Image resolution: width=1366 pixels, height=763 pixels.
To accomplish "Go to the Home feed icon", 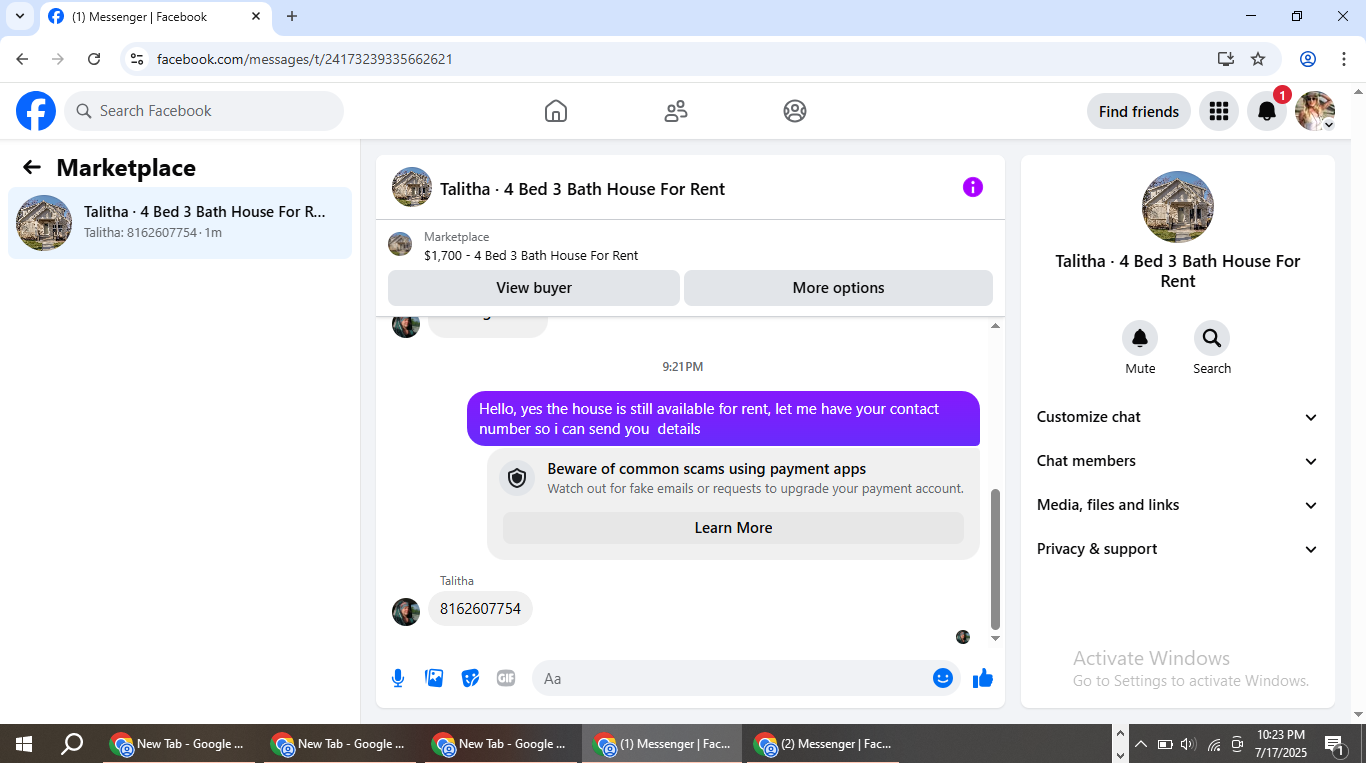I will (556, 111).
